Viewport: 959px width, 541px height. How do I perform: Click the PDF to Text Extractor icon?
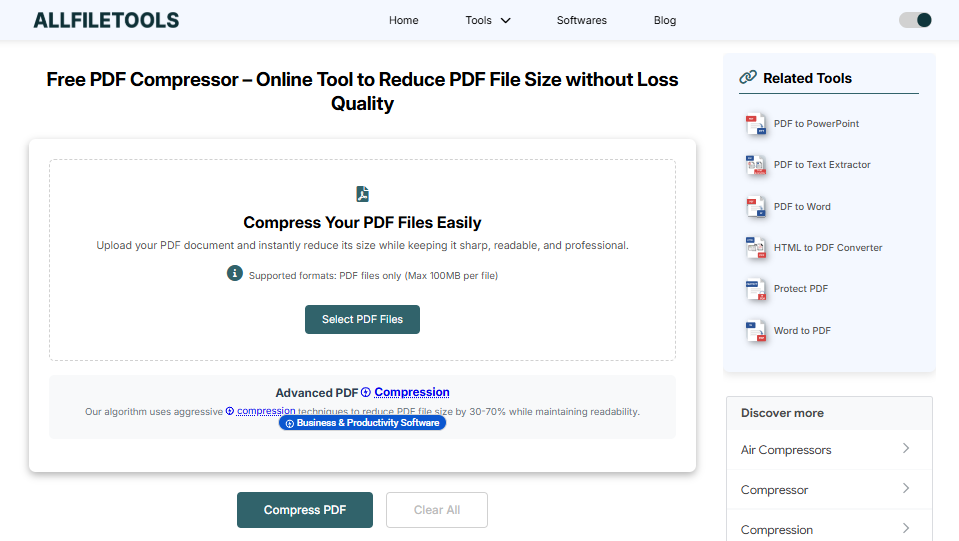pos(756,165)
